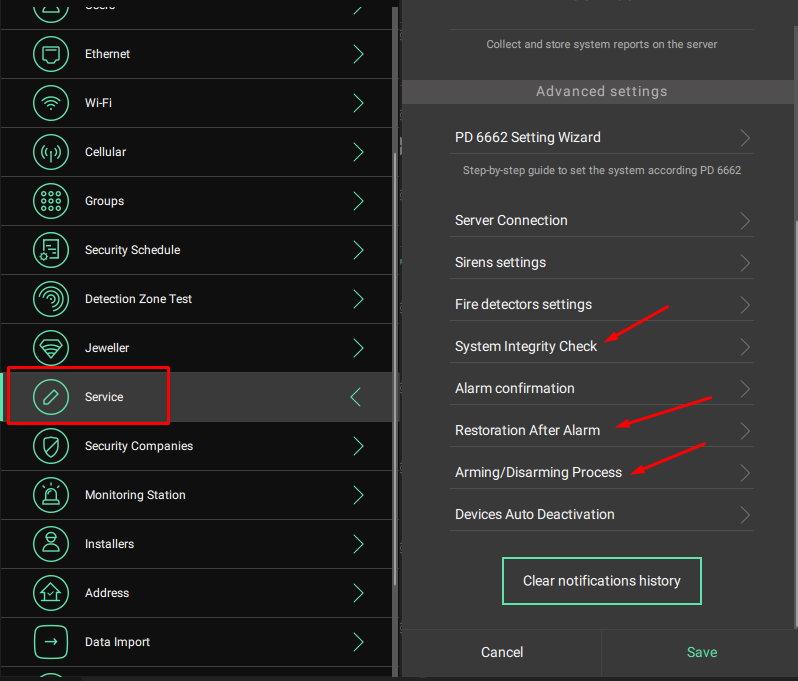The height and width of the screenshot is (681, 798).
Task: Click the Jeweller radio icon
Action: 51,348
